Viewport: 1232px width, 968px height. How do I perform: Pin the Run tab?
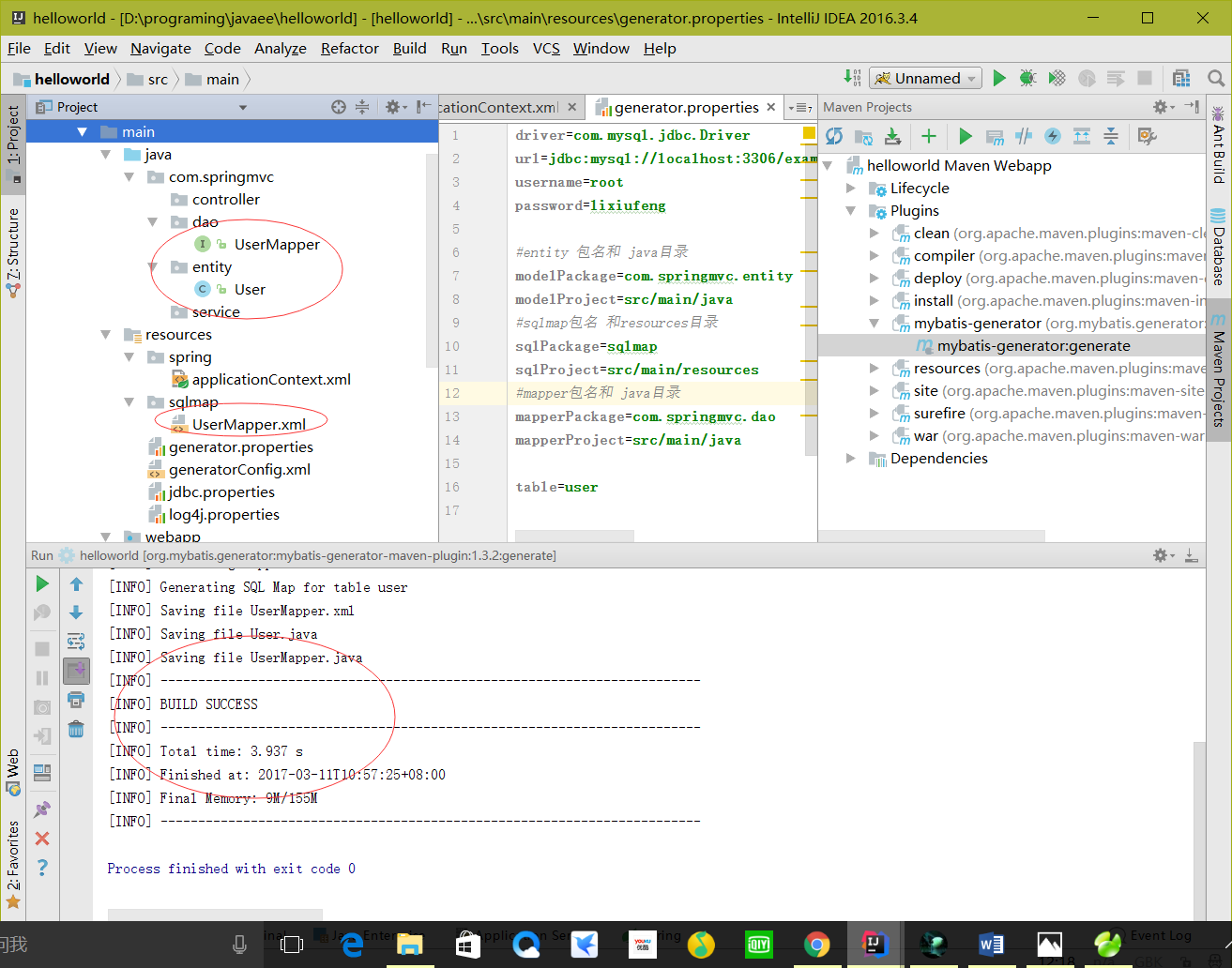[42, 809]
